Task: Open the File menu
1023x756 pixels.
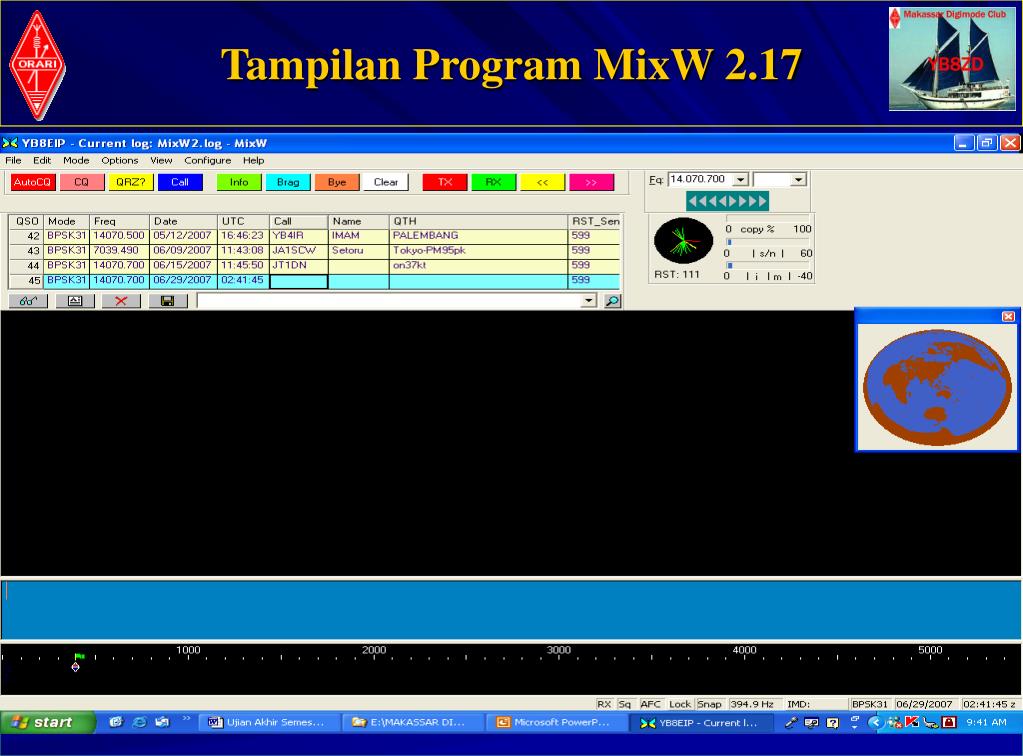Action: (x=13, y=160)
